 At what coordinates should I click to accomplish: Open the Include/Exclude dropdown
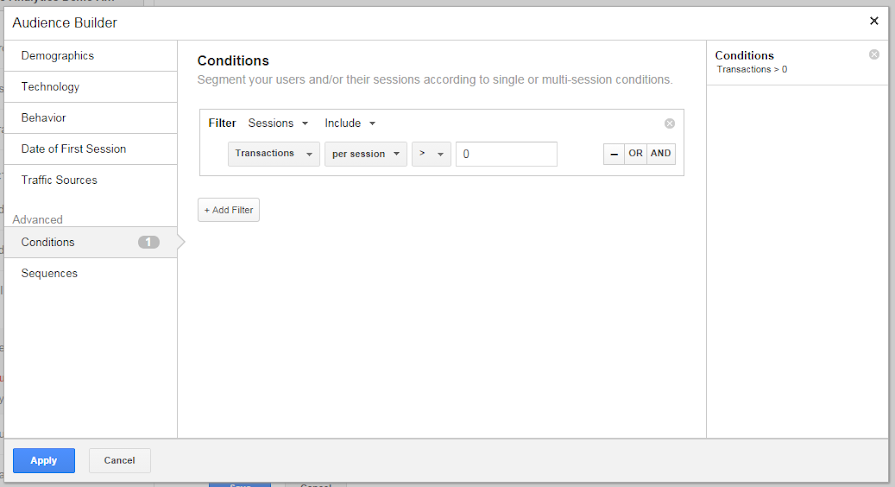pyautogui.click(x=350, y=123)
